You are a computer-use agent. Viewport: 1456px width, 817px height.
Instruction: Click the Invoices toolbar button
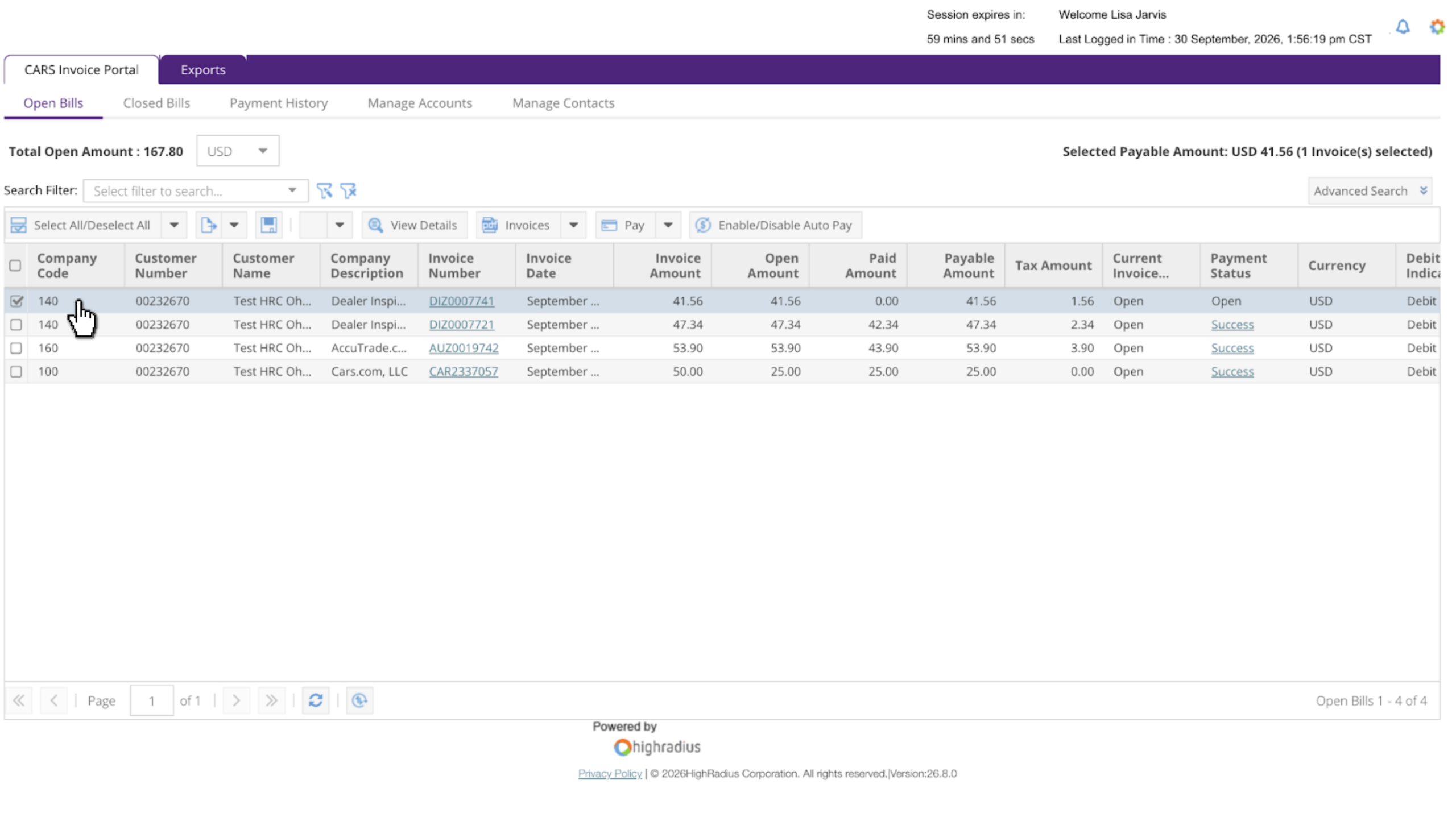click(518, 225)
